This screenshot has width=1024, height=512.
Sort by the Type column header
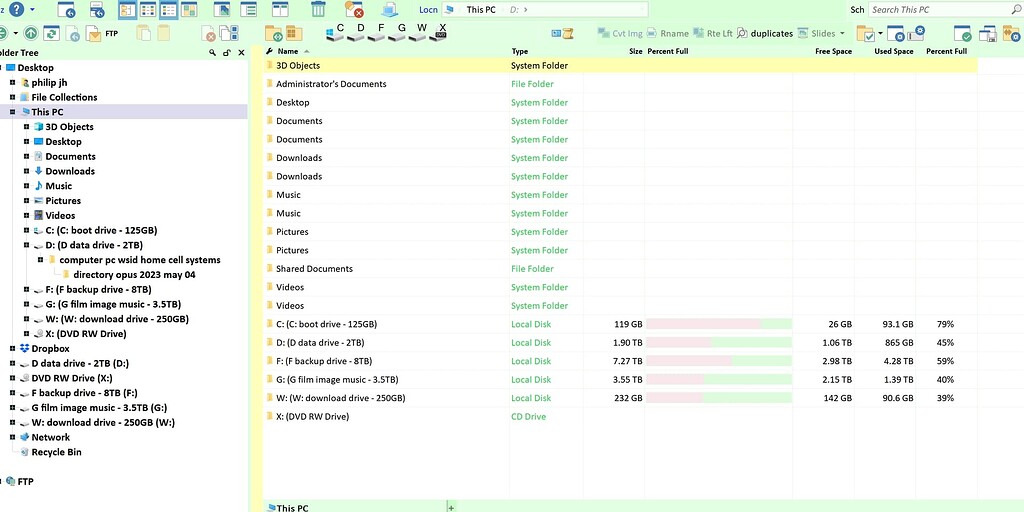point(520,51)
